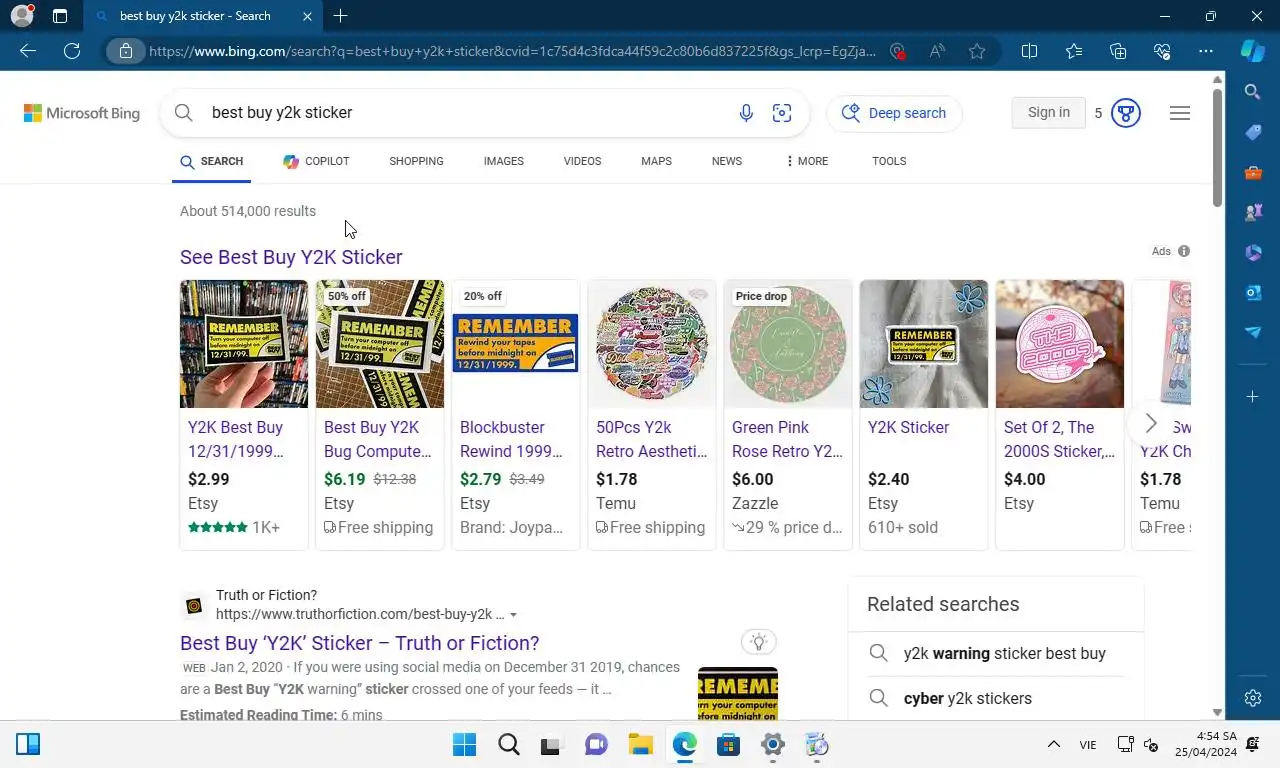Screen dimensions: 1280x768
Task: Open Browser essentials heart icon
Action: click(x=1162, y=51)
